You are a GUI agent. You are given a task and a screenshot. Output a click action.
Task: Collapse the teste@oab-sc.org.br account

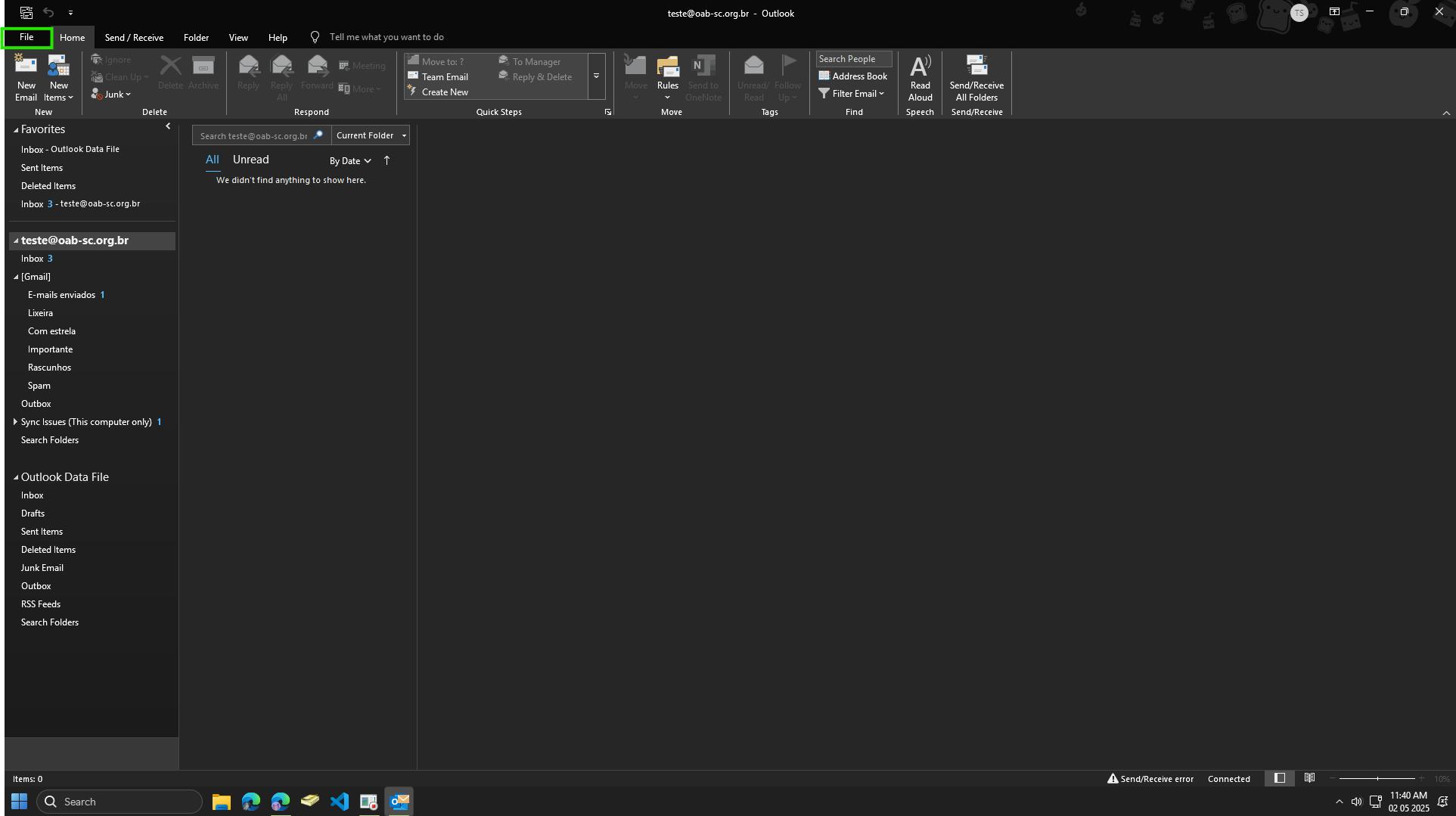15,240
